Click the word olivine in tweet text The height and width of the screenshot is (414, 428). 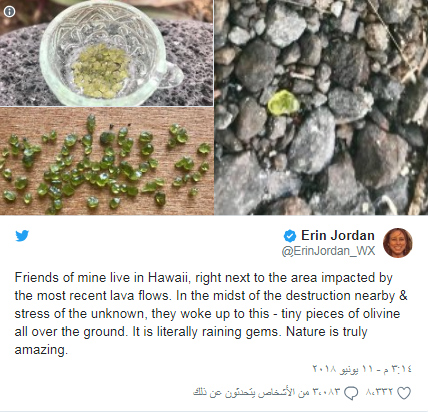(381, 314)
